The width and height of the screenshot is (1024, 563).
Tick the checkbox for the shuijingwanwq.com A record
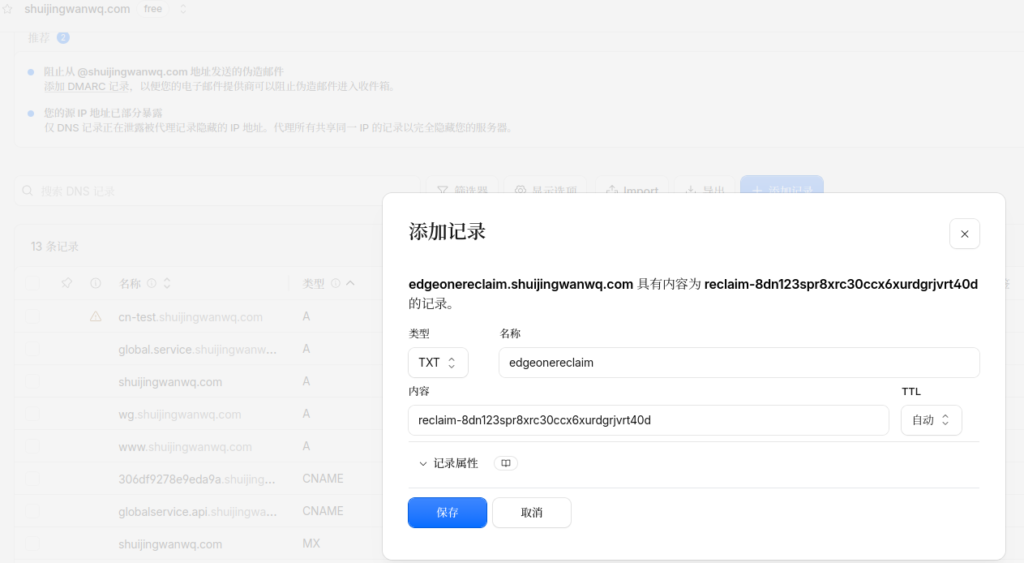[32, 381]
